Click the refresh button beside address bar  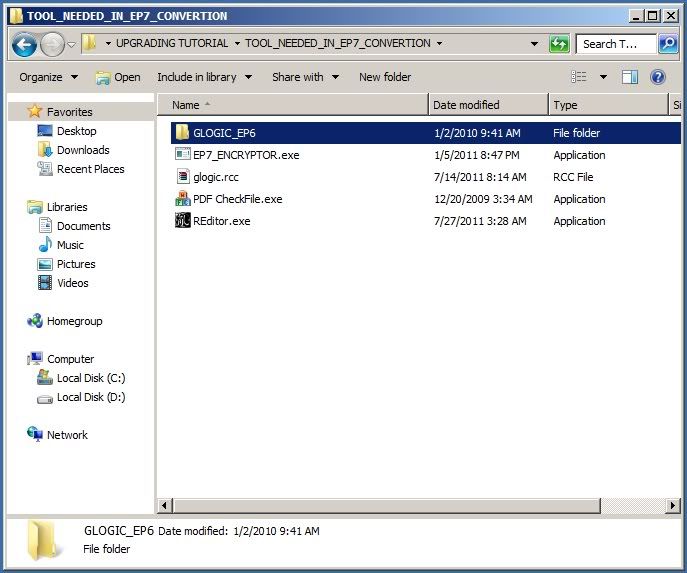(x=559, y=44)
